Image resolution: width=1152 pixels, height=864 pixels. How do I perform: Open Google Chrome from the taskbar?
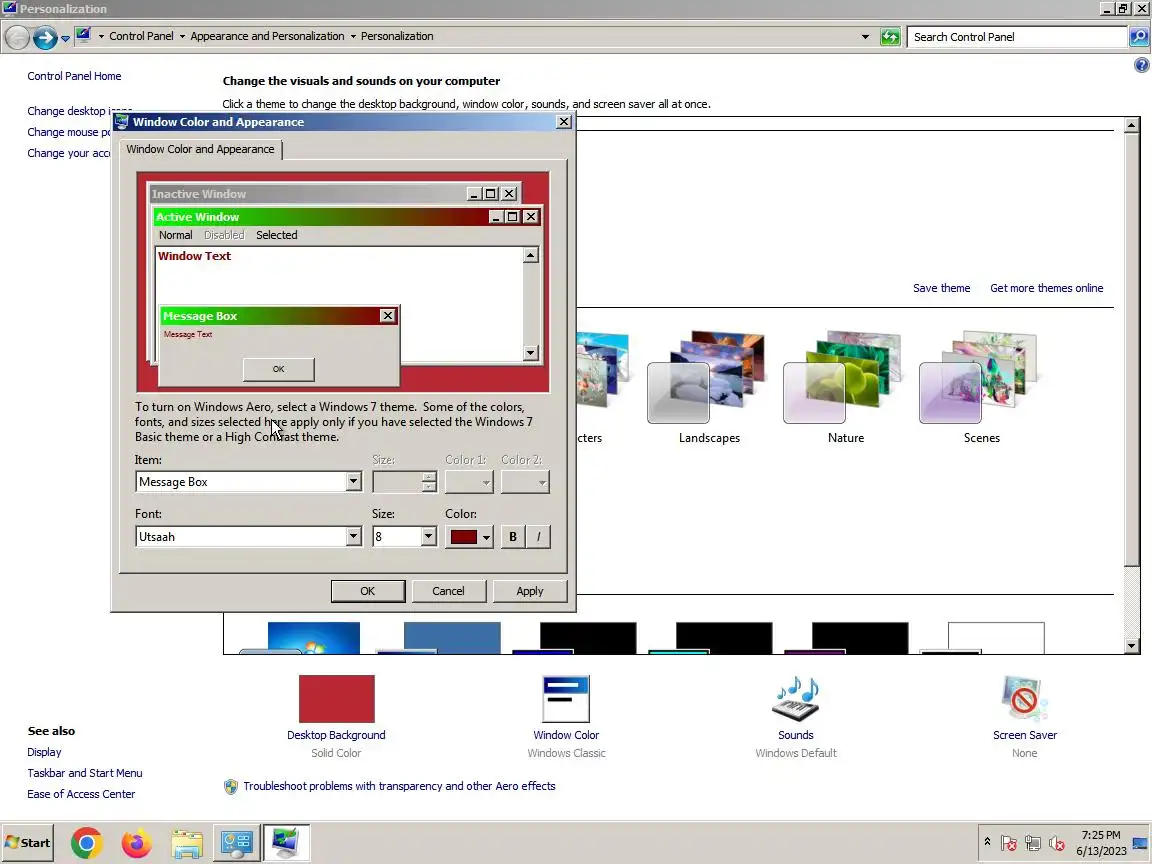pos(87,843)
